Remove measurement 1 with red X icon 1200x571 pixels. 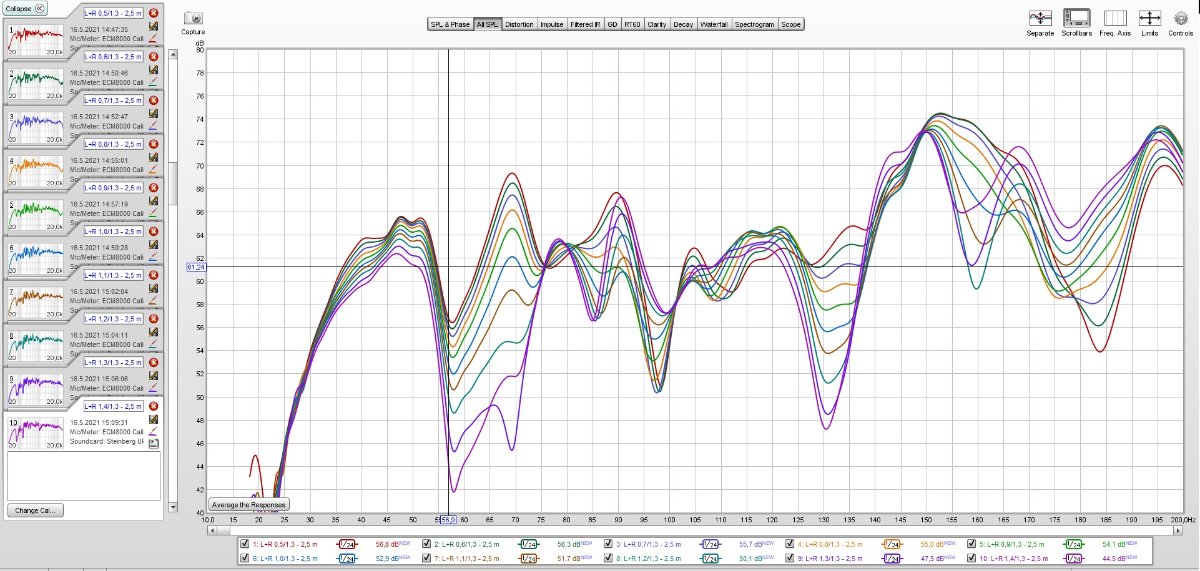154,13
